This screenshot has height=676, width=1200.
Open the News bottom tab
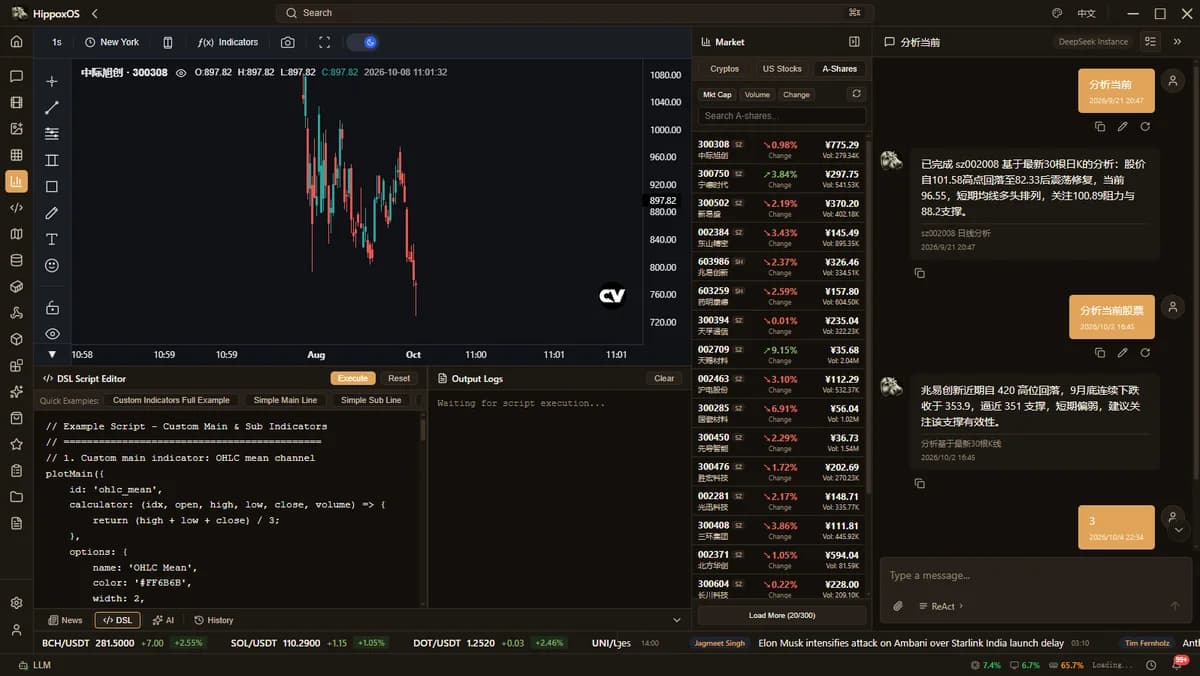(x=65, y=620)
